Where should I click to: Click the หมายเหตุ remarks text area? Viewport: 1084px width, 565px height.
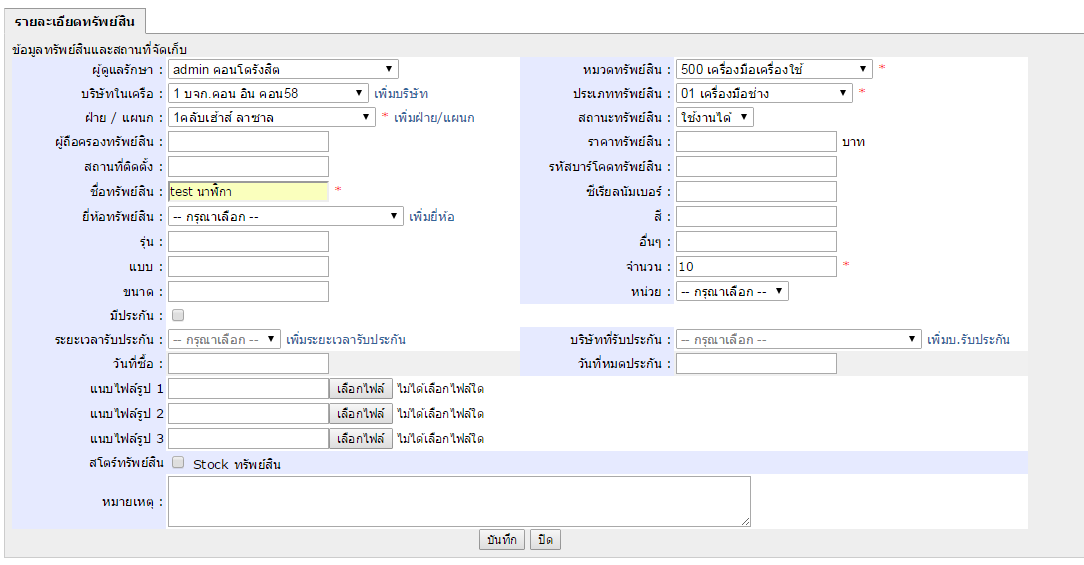(459, 501)
